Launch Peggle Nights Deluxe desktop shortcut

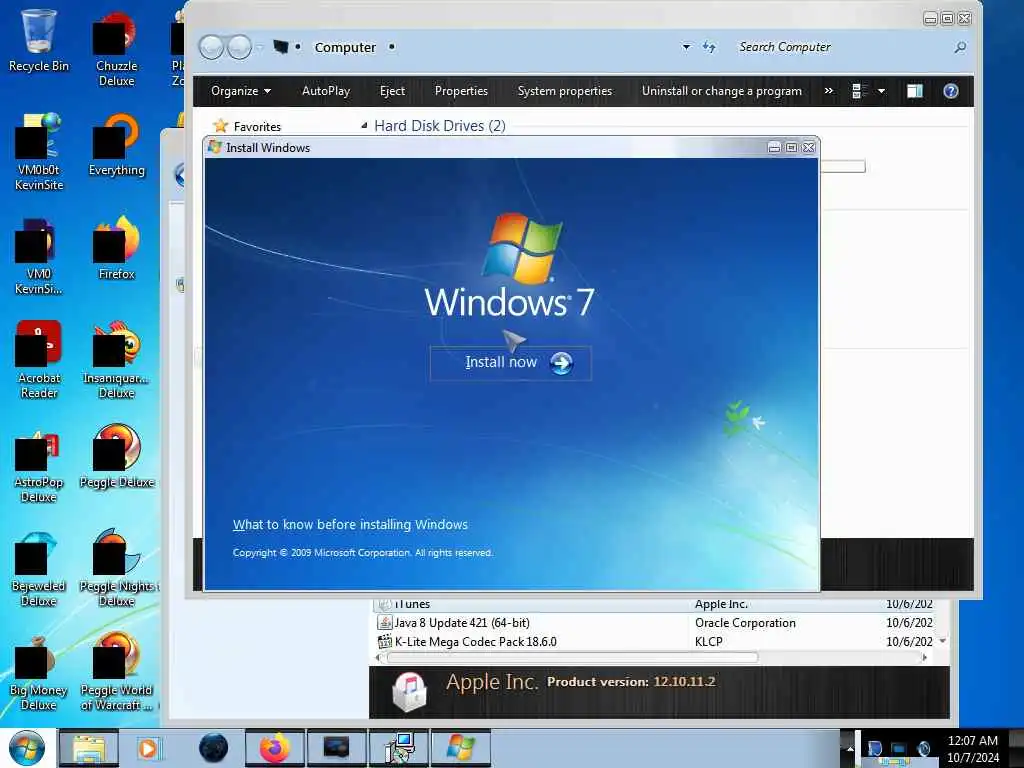pyautogui.click(x=116, y=568)
